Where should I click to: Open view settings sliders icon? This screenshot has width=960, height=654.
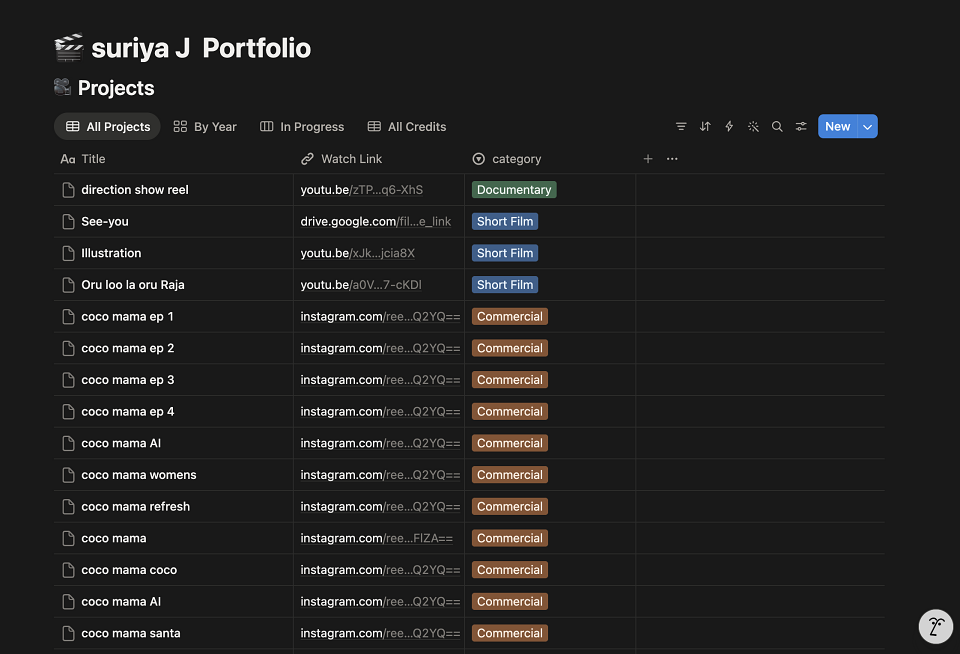801,127
